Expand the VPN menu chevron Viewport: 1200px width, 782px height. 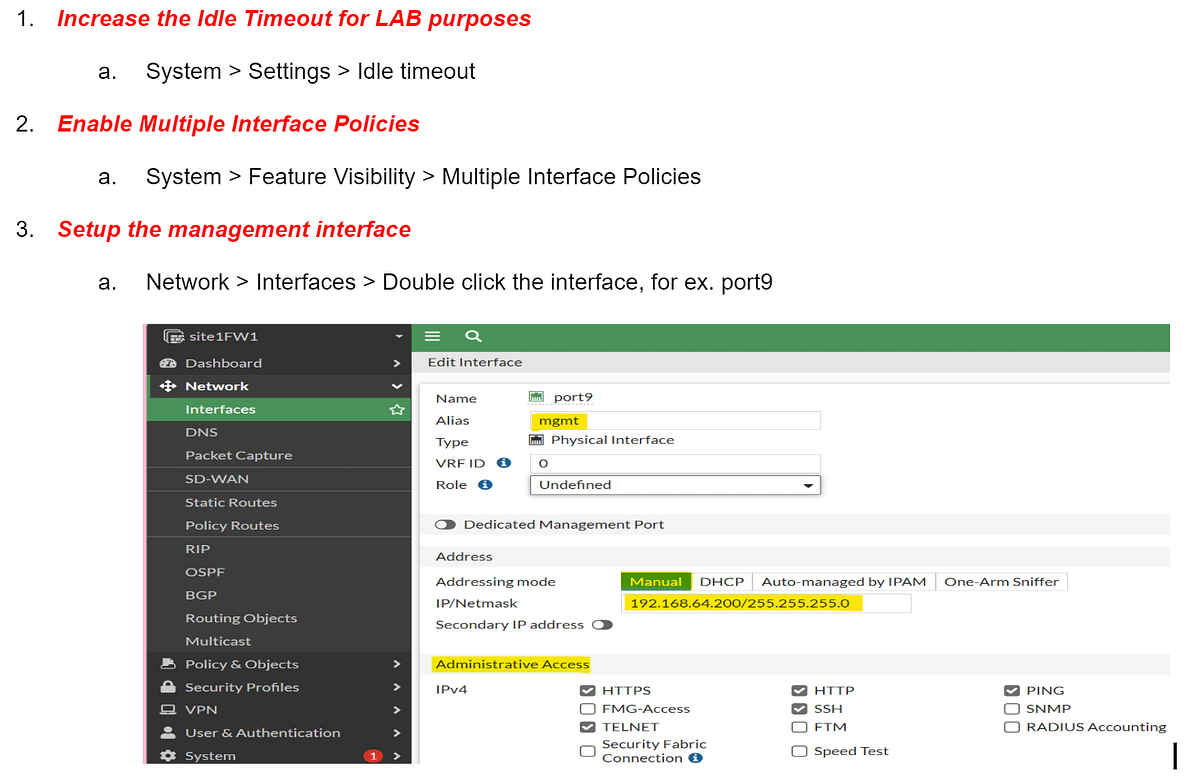tap(397, 710)
